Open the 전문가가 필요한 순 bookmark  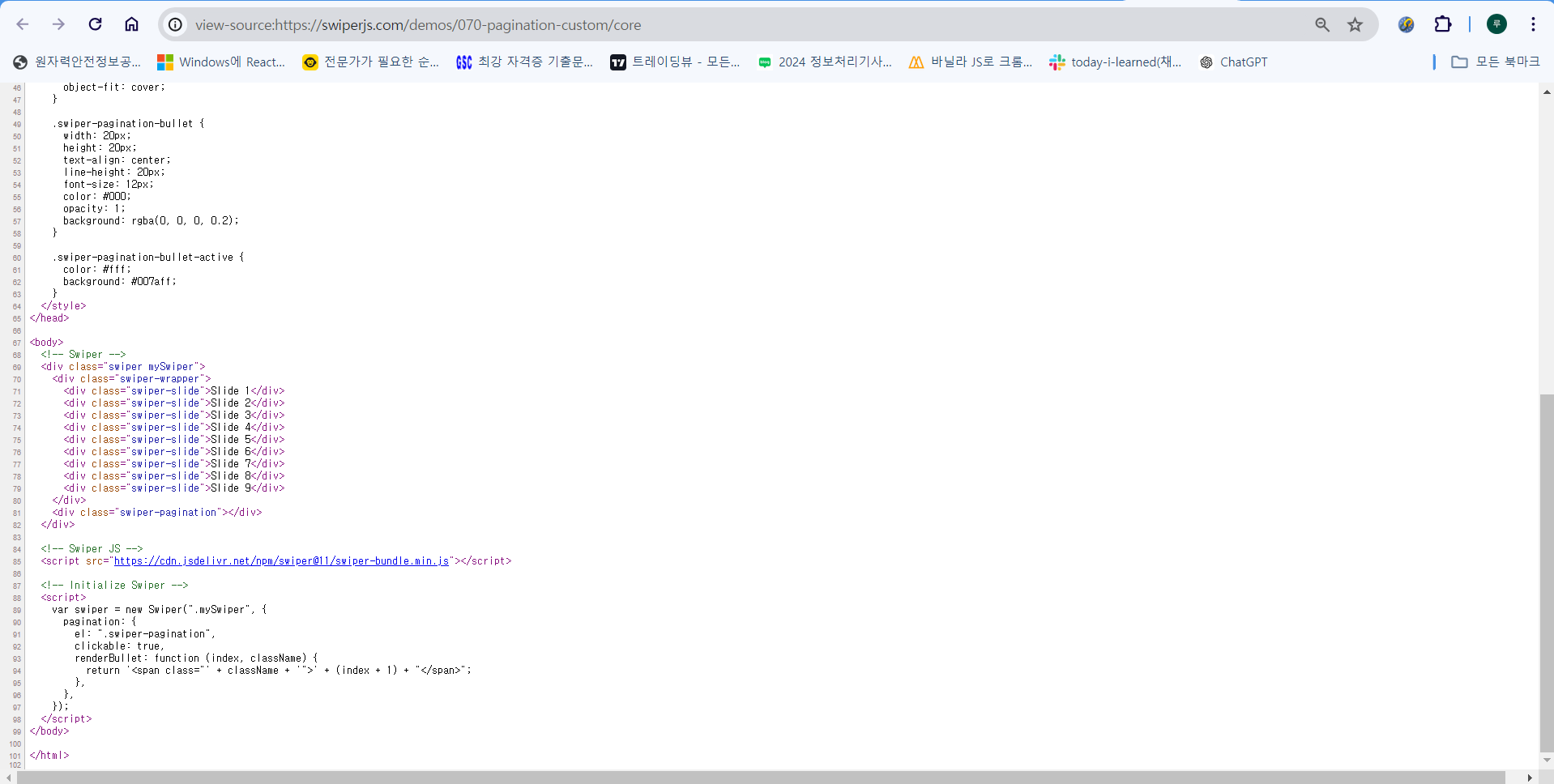coord(370,62)
